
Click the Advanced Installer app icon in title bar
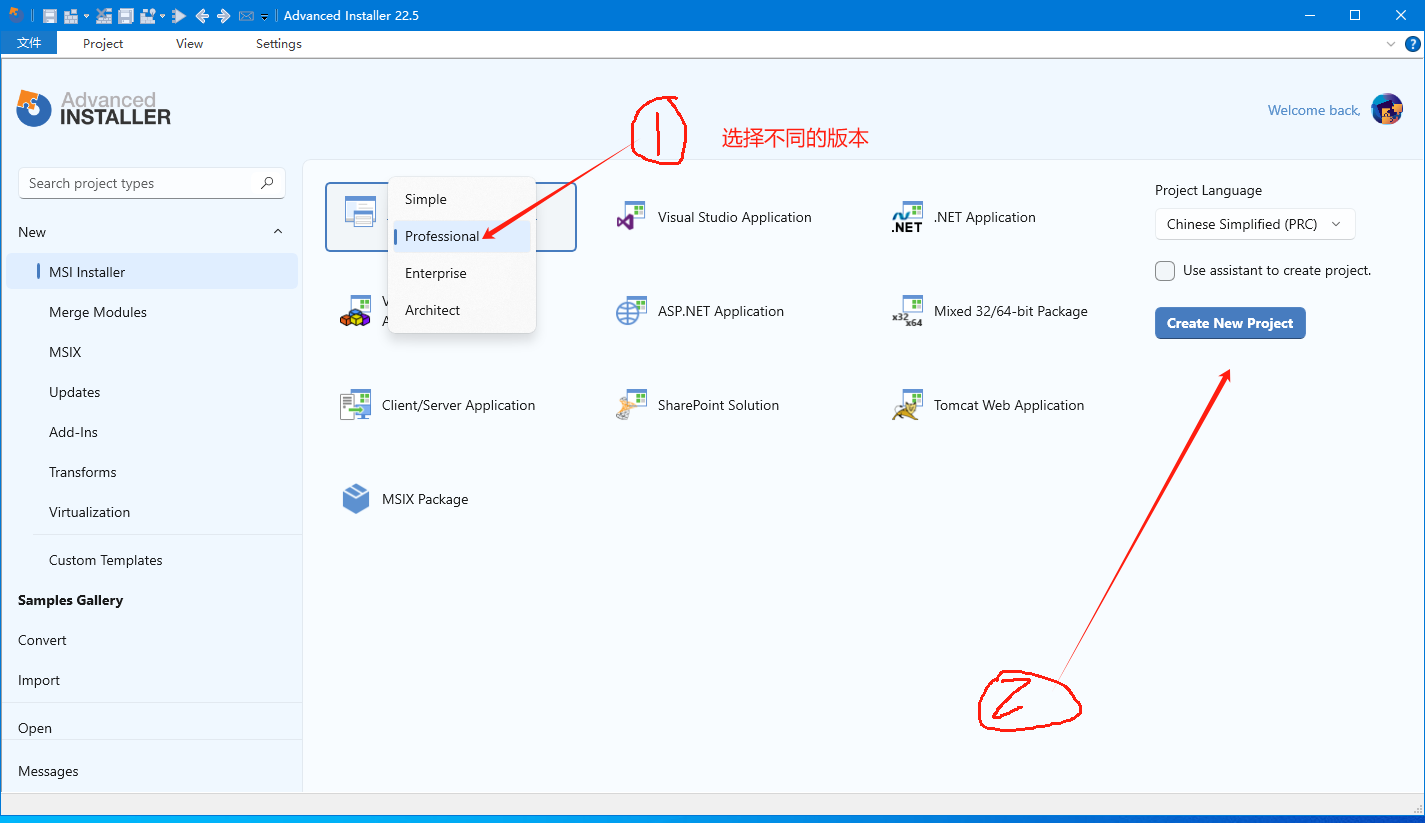tap(16, 15)
